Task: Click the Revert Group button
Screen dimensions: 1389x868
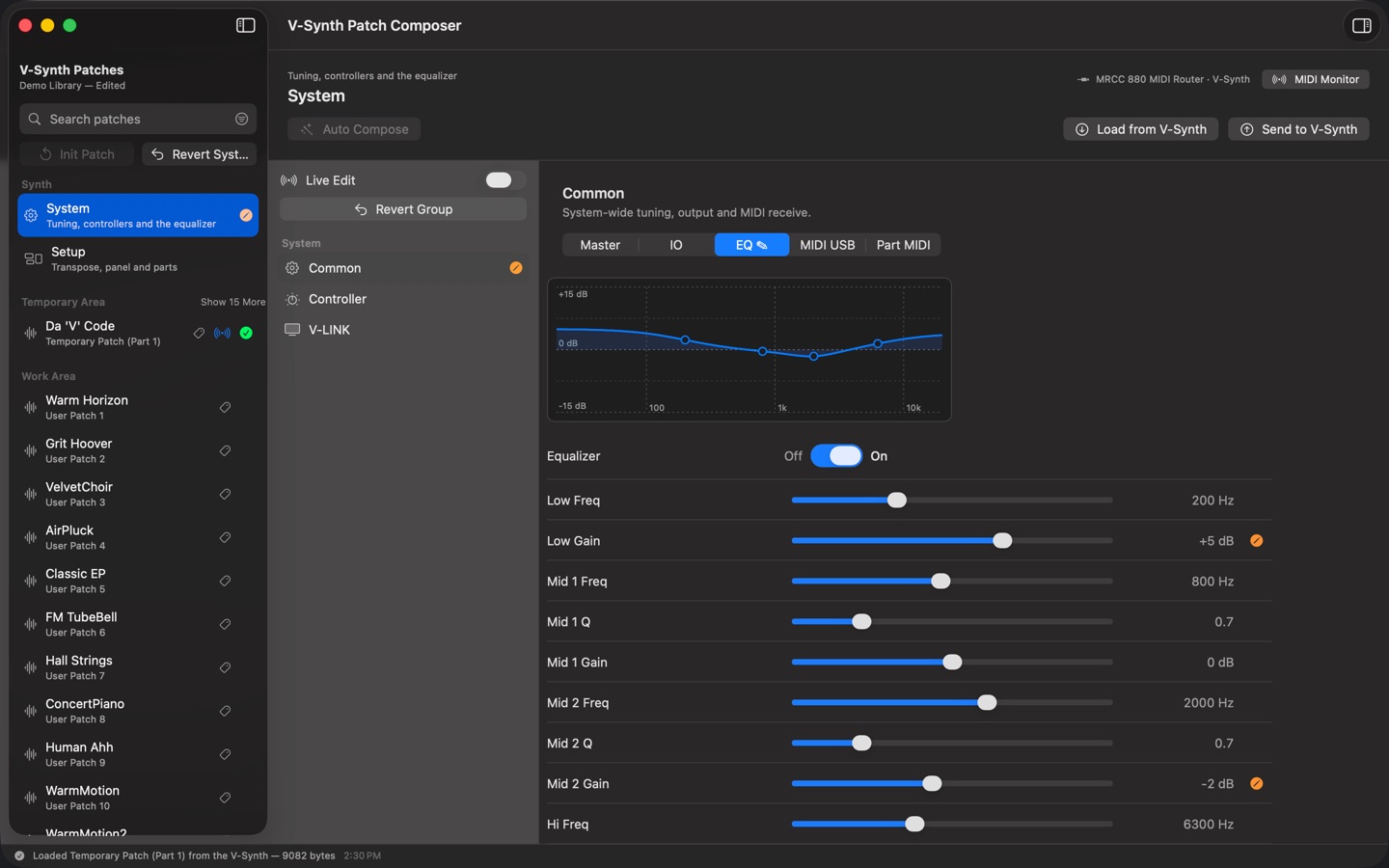Action: click(403, 209)
